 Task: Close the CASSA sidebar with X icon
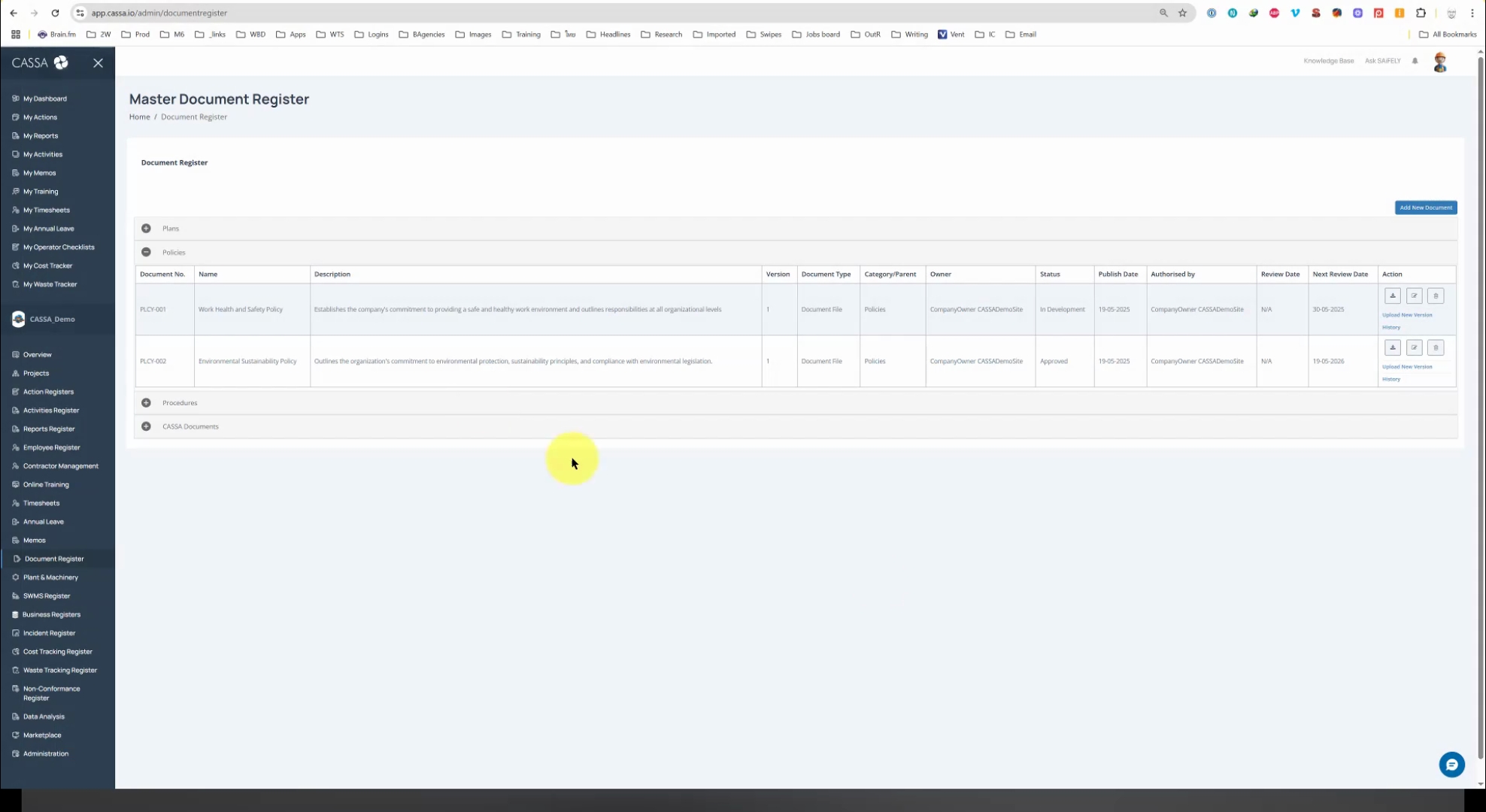tap(98, 63)
